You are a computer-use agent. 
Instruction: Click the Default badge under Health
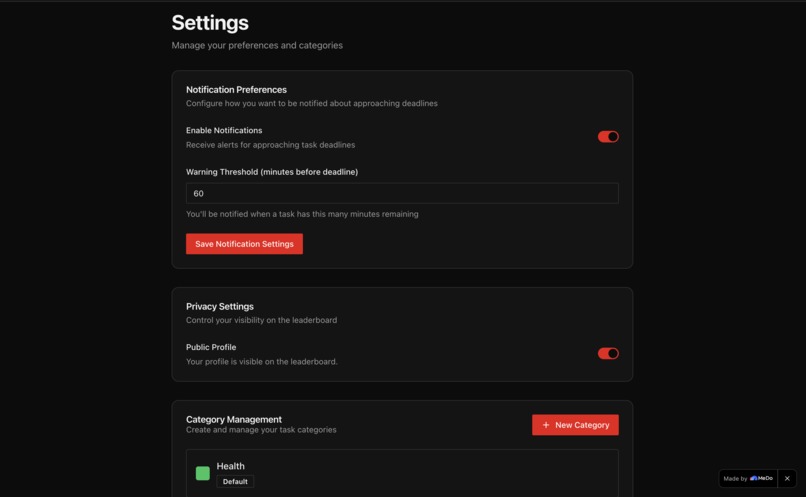(x=235, y=482)
